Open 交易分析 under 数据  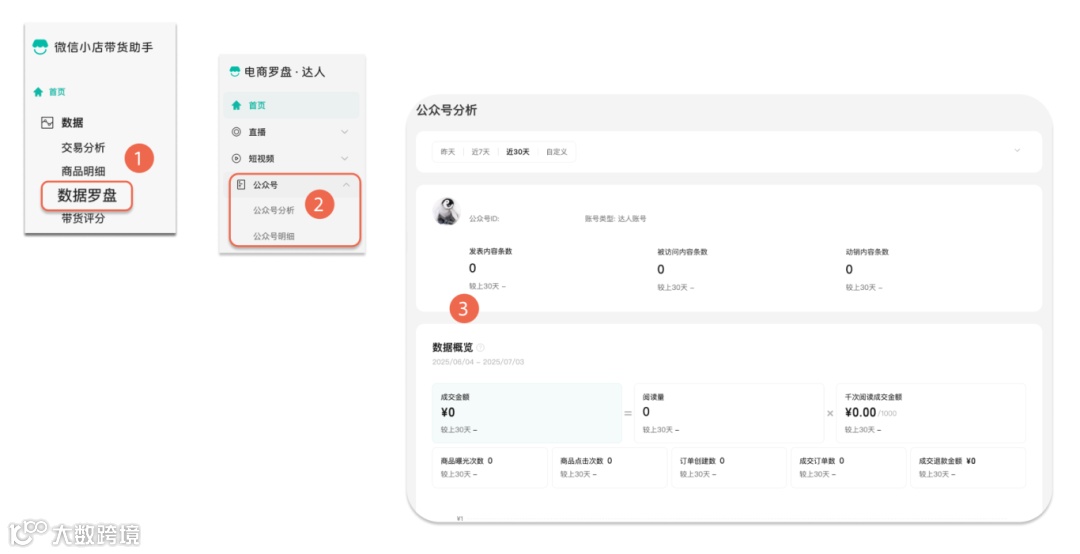pos(83,147)
